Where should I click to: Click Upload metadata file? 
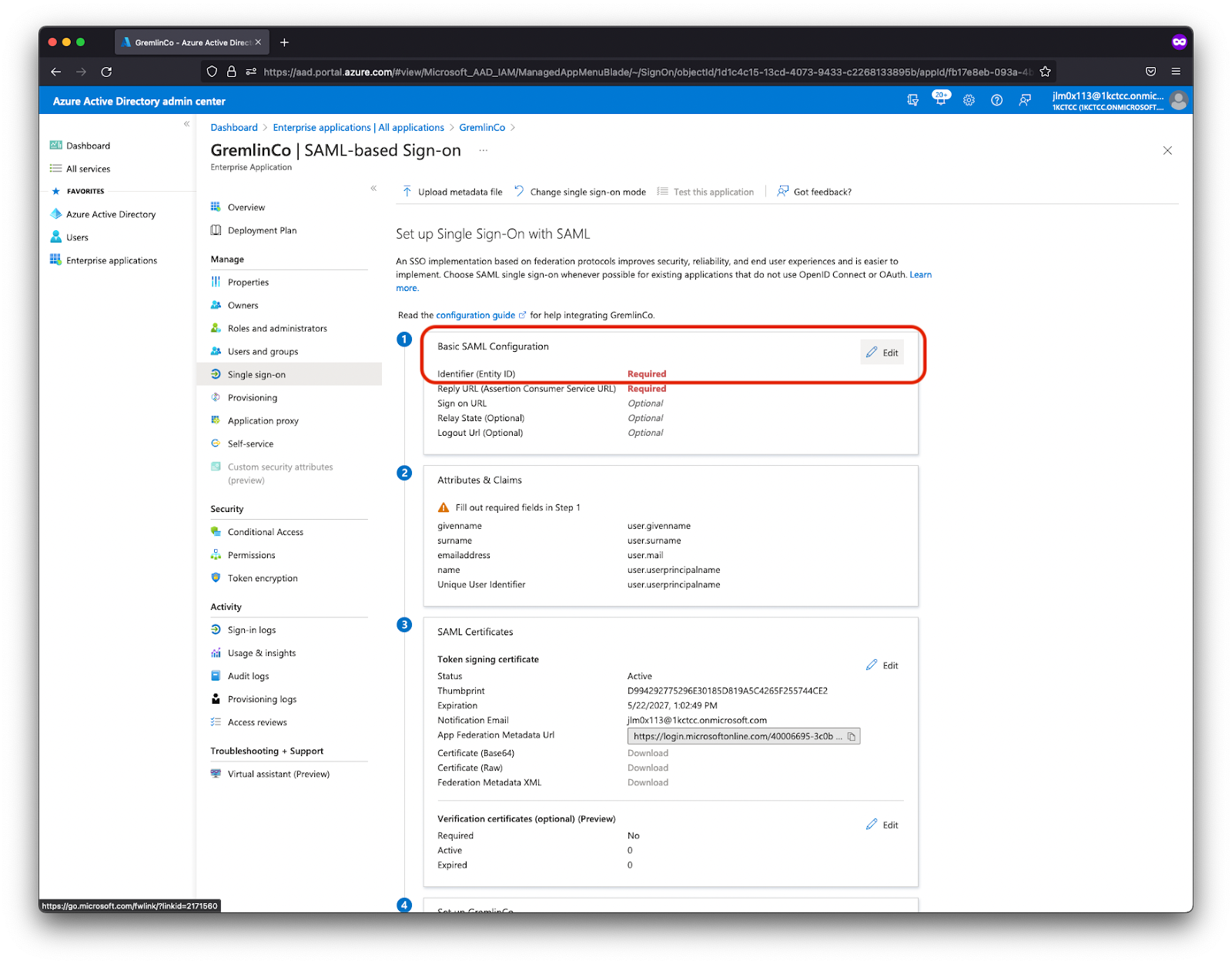452,192
